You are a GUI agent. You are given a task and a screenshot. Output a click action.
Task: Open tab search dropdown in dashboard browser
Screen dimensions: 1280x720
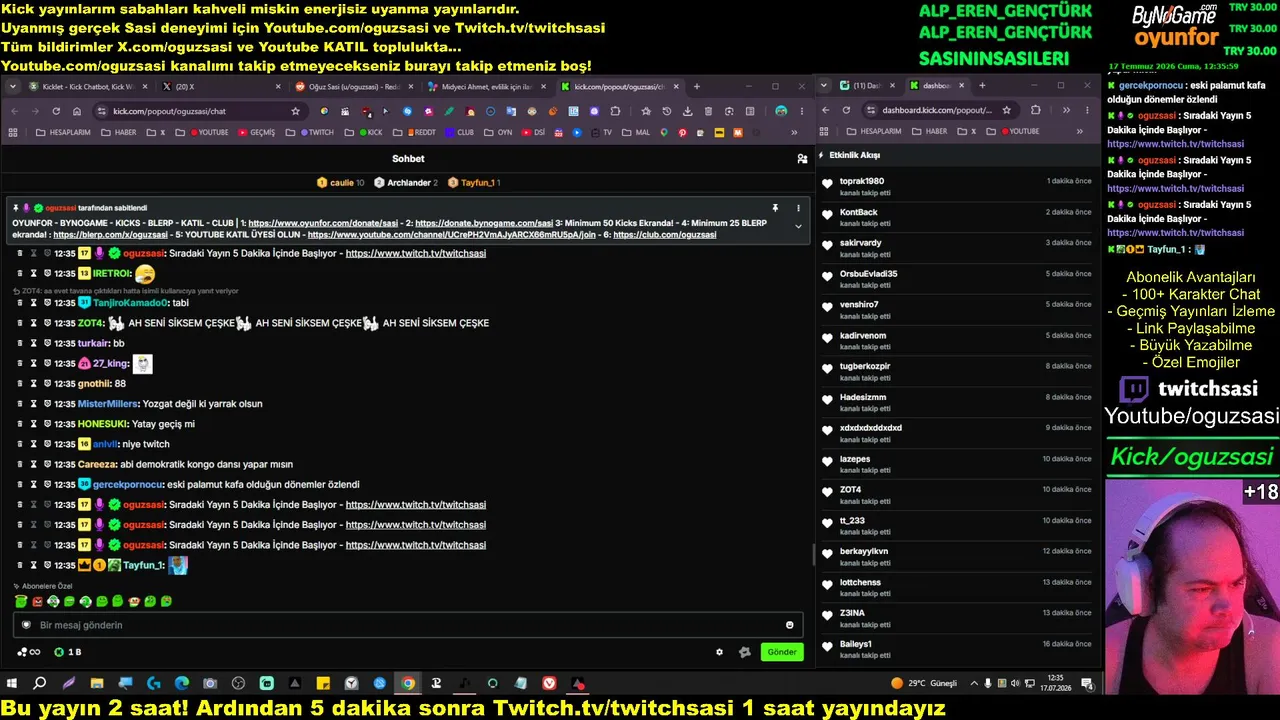click(826, 86)
